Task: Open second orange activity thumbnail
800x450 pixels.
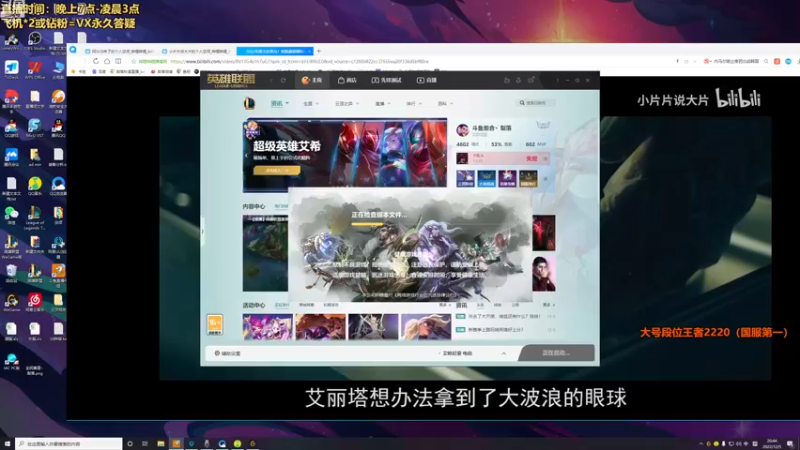Action: tap(320, 327)
